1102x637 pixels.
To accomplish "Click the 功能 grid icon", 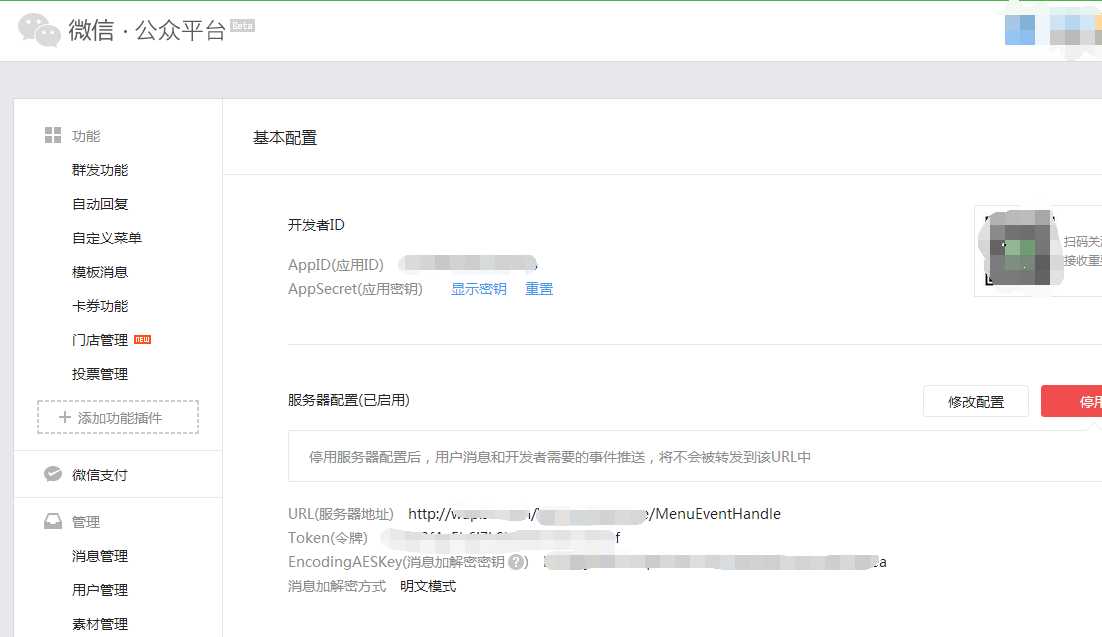I will pos(53,135).
